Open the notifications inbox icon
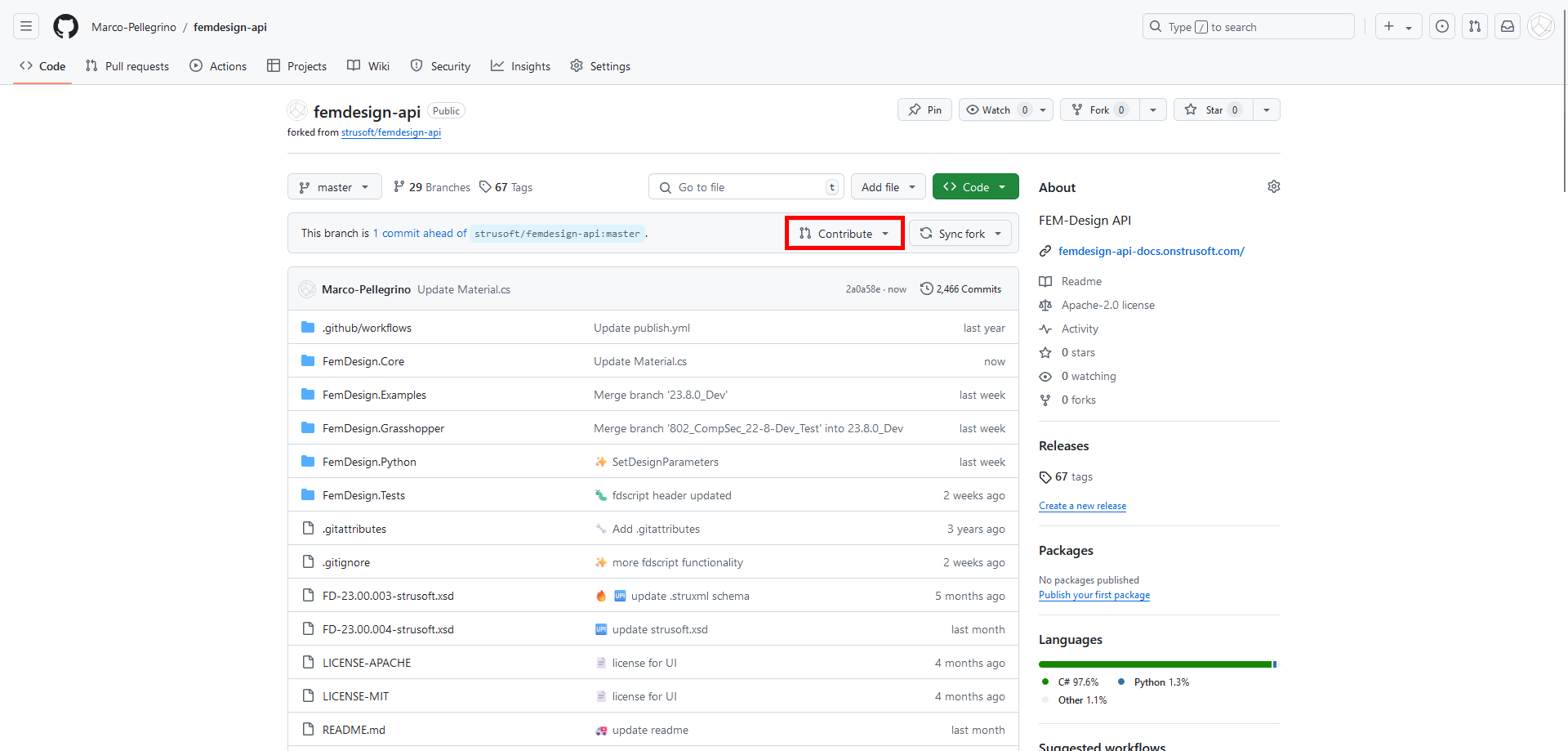 click(1508, 27)
